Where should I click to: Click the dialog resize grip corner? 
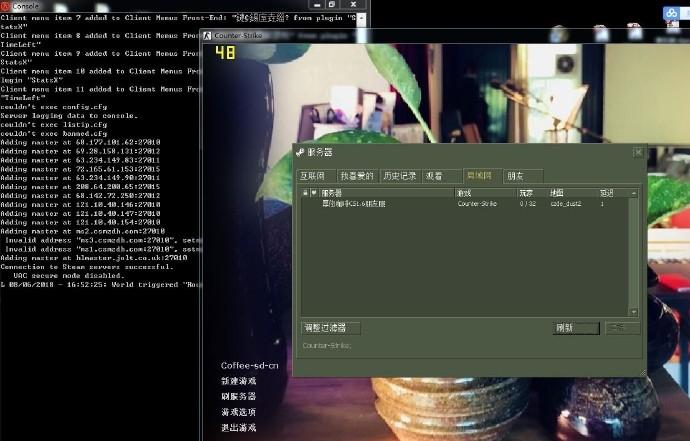tap(642, 373)
